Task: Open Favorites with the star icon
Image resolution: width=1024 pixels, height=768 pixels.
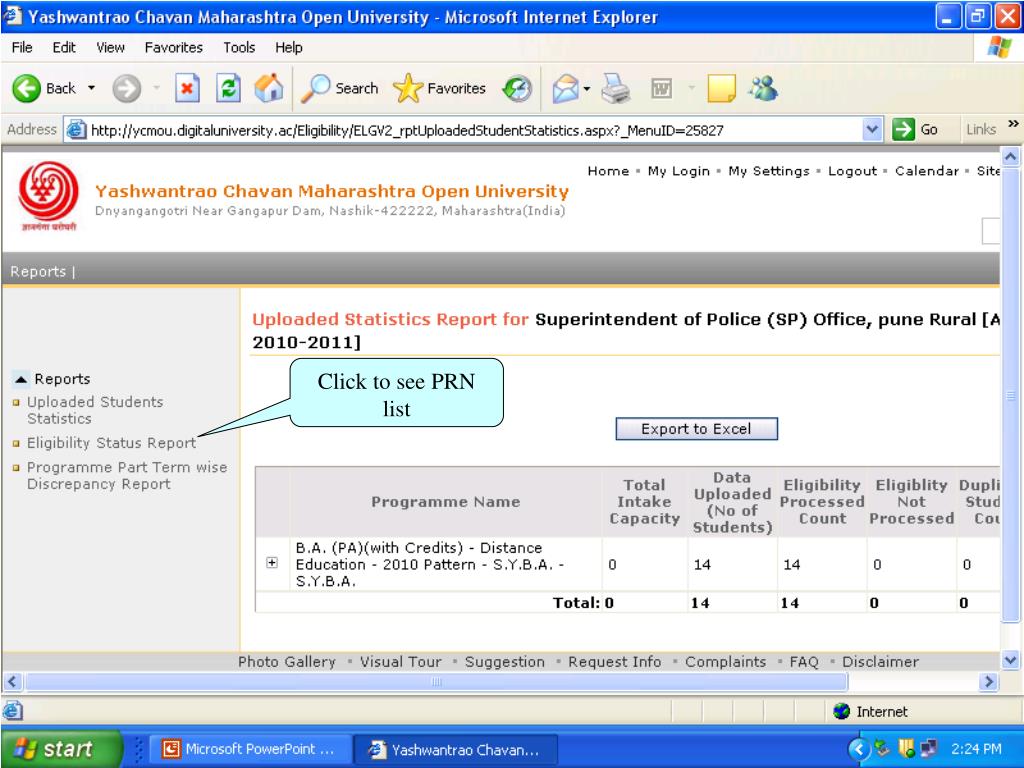Action: [x=408, y=88]
